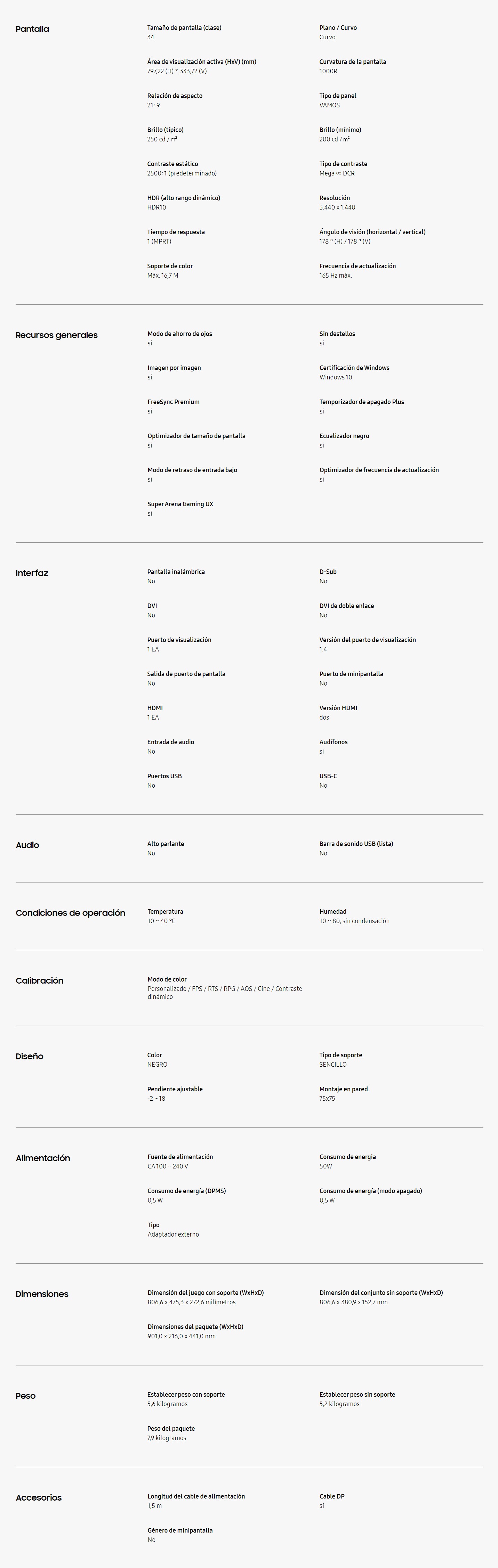Select the Alimentación section heading

click(43, 1158)
